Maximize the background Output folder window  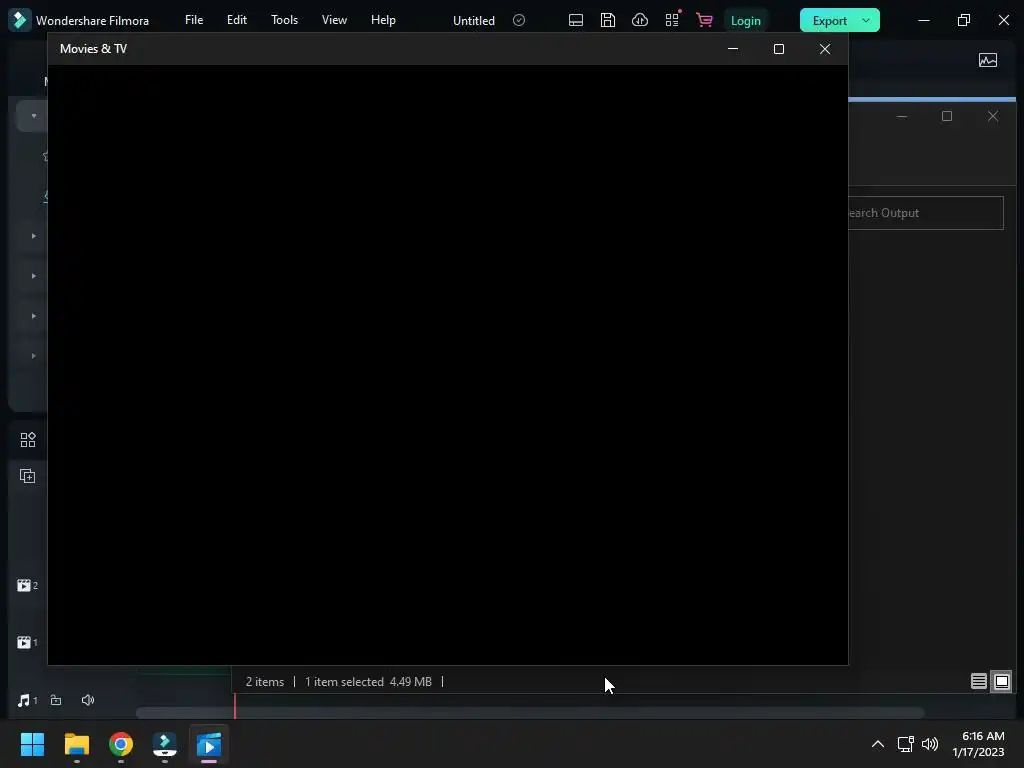[x=947, y=116]
